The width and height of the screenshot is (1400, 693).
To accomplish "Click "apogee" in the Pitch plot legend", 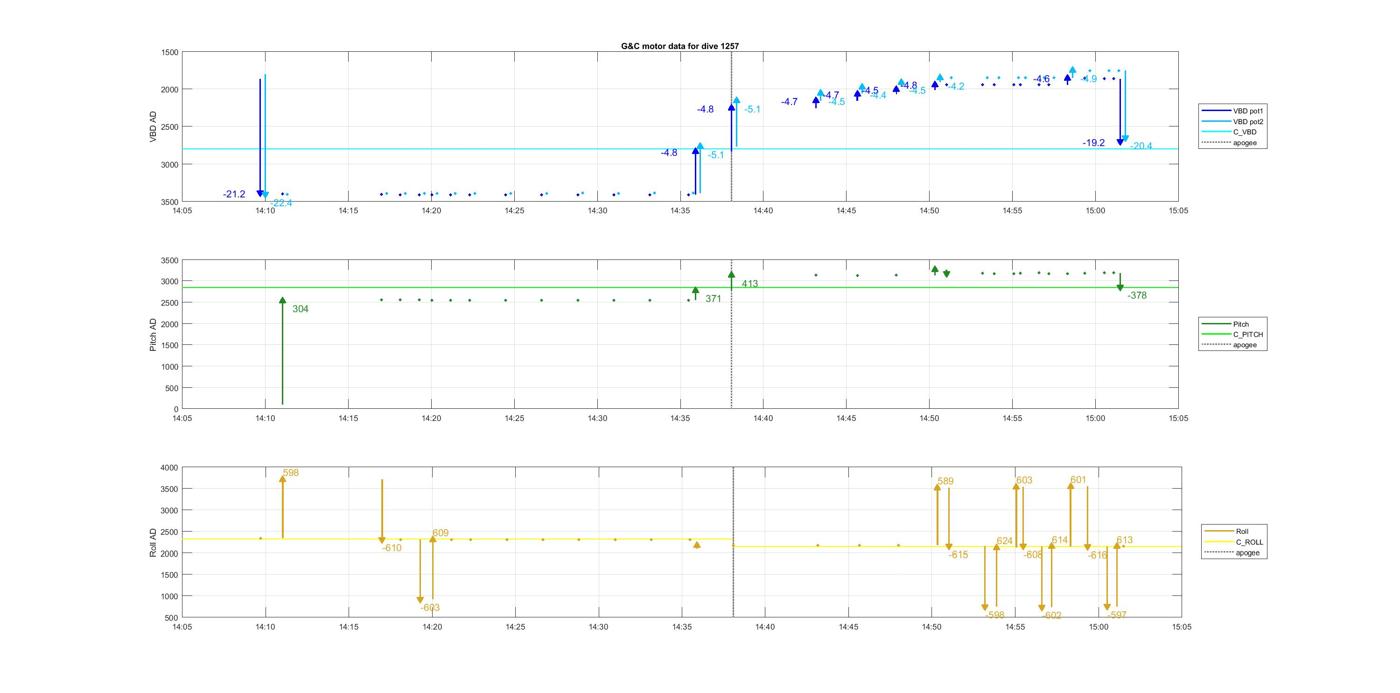I will pos(1231,345).
